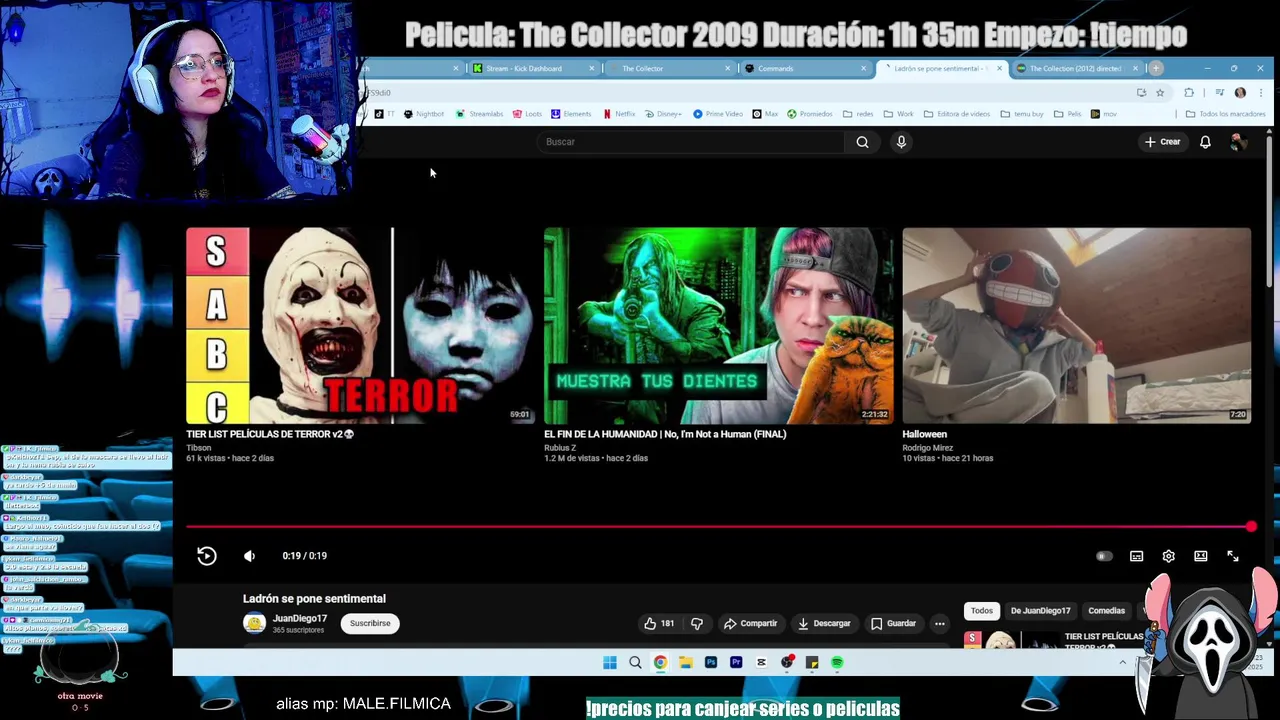Replay the video with the replay button
This screenshot has height=720, width=1280.
point(207,556)
